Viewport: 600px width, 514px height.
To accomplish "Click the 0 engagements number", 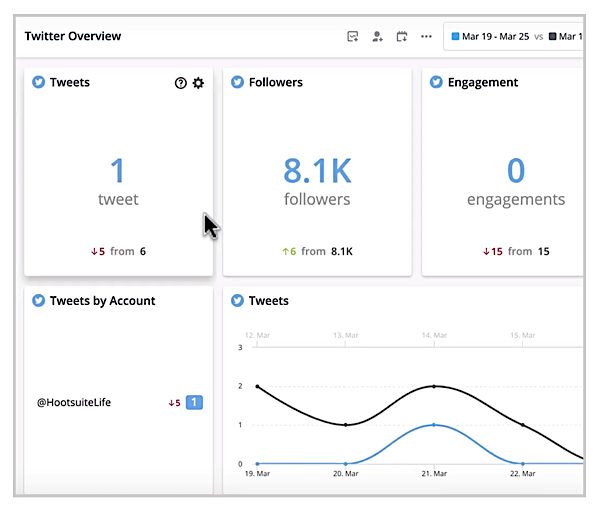I will click(x=515, y=171).
